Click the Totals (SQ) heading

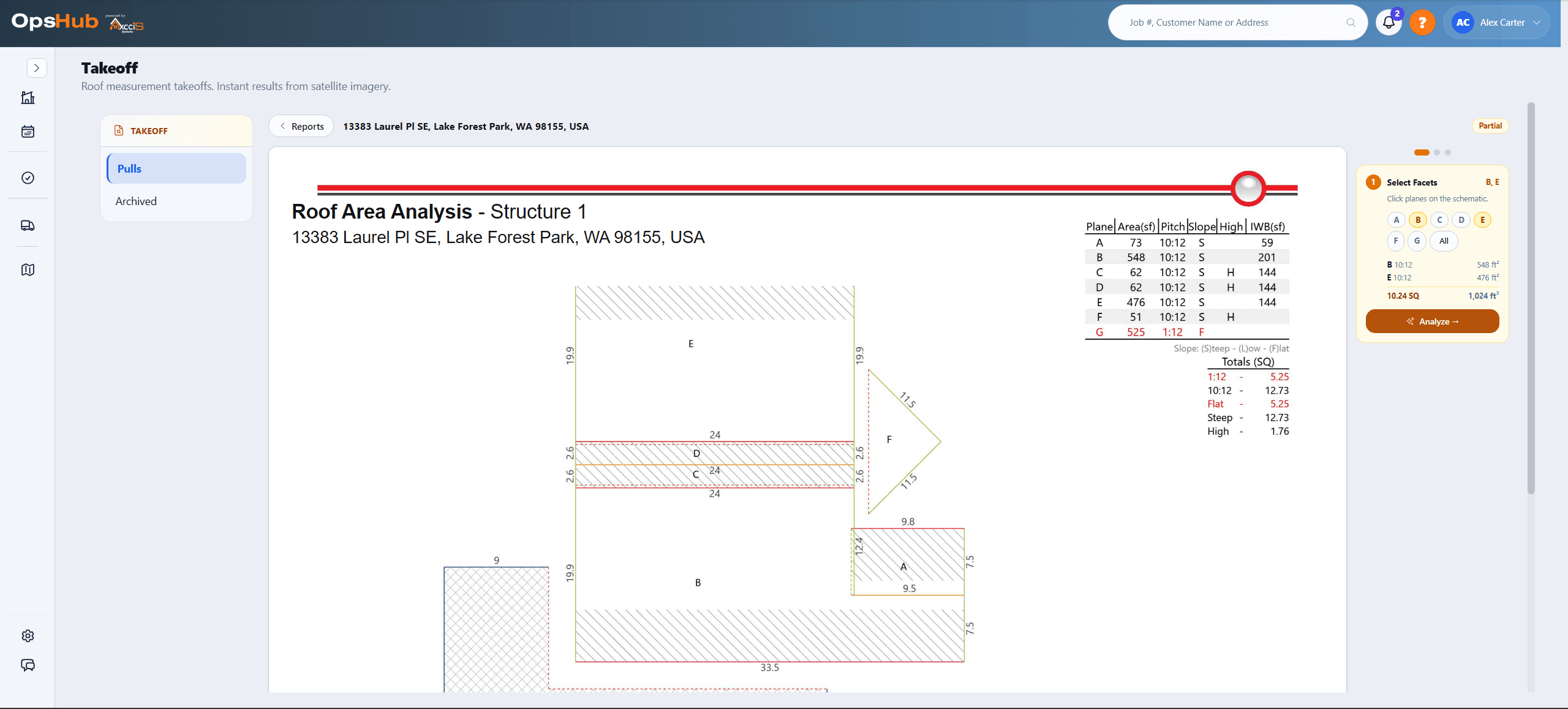coord(1248,362)
